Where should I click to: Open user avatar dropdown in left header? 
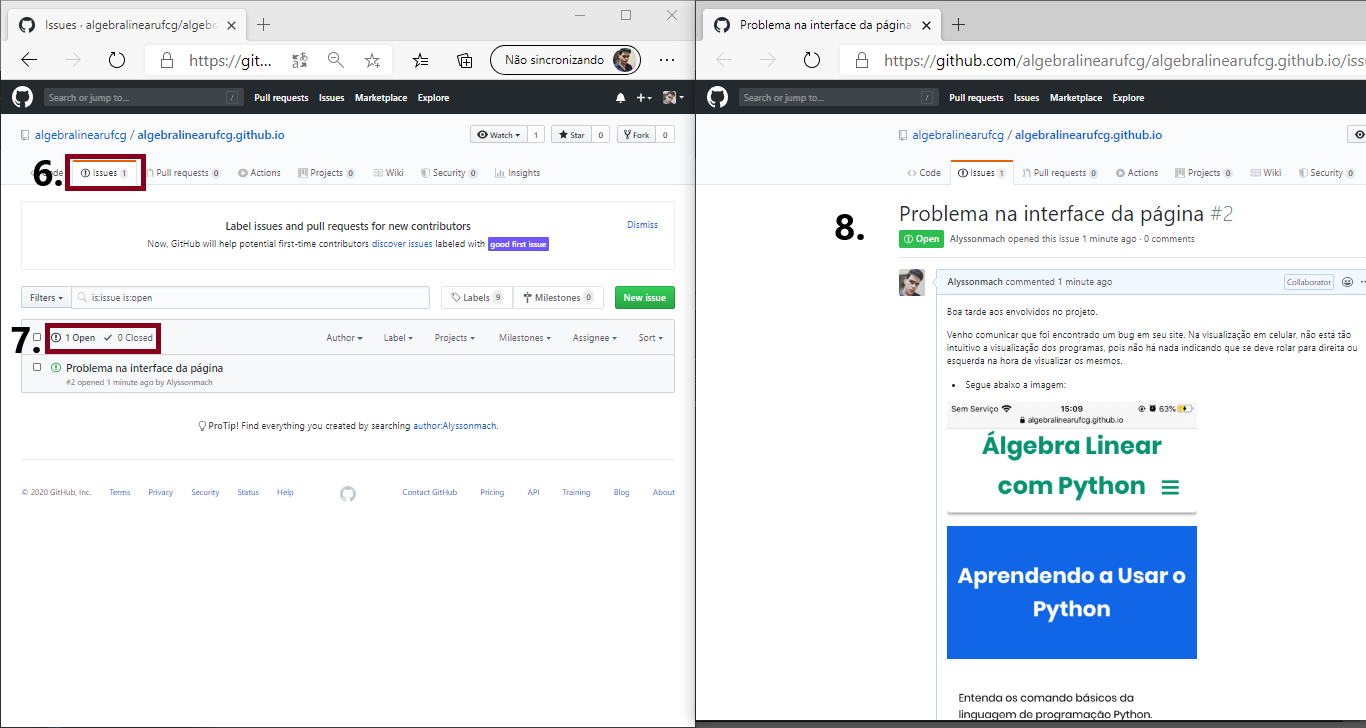click(673, 98)
